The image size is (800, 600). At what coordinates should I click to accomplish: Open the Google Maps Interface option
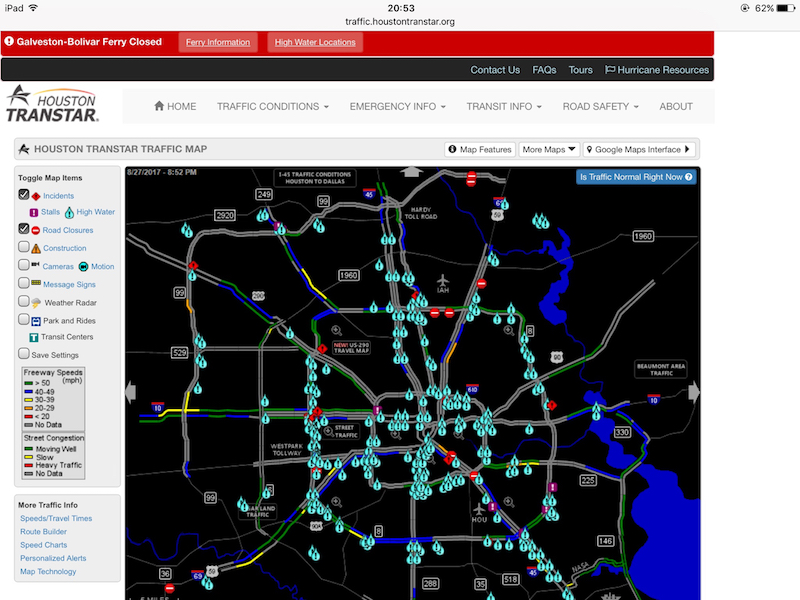638,149
